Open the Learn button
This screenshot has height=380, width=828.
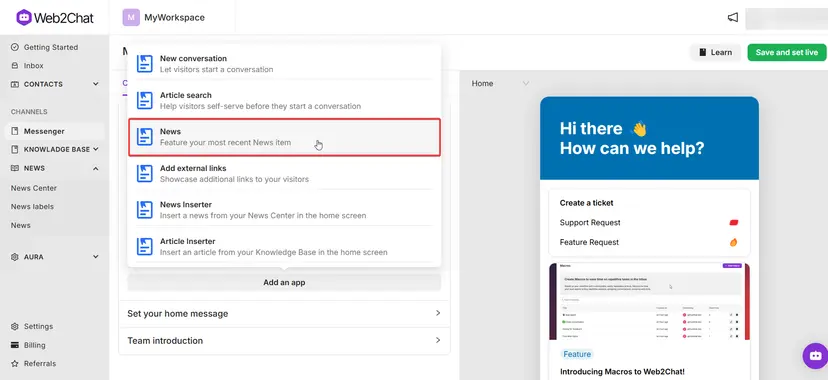[x=716, y=52]
